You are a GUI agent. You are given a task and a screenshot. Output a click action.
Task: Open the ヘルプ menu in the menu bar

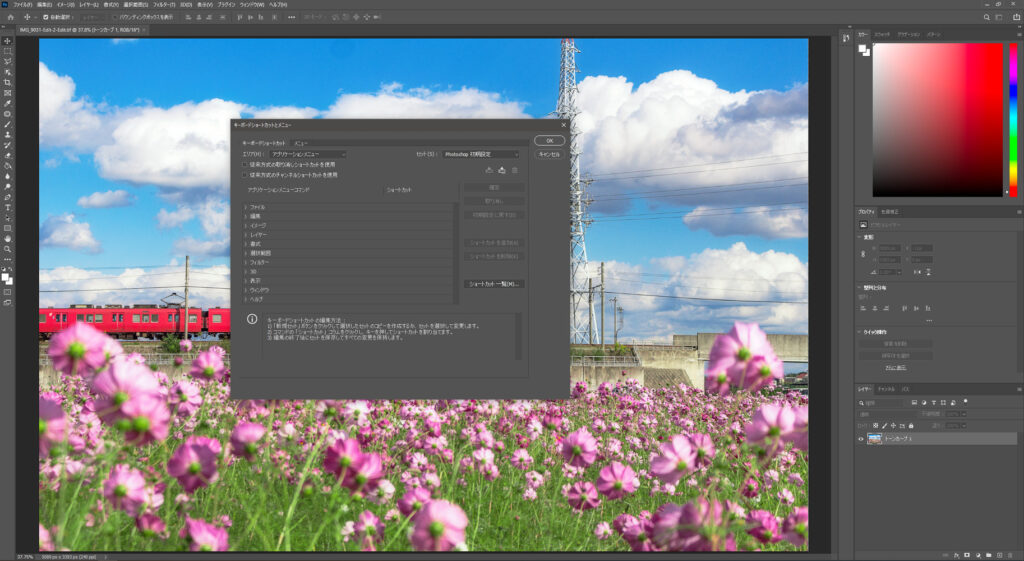[x=278, y=5]
